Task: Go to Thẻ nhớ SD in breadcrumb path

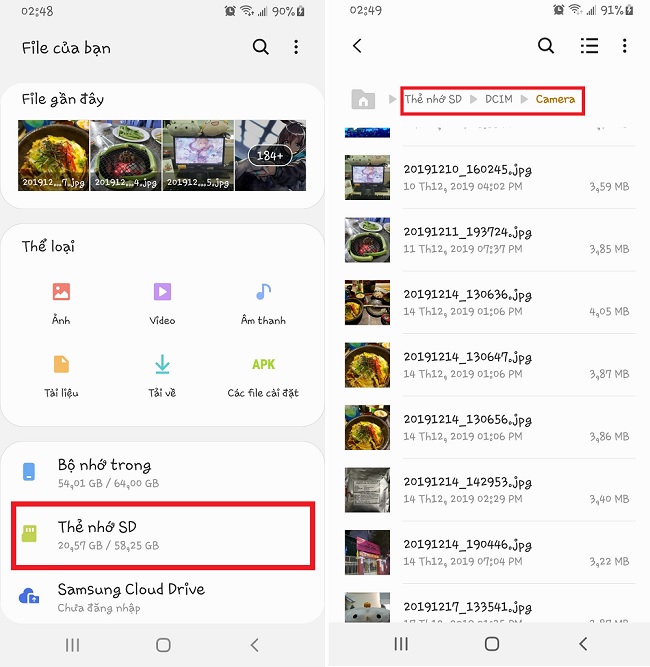Action: coord(433,99)
